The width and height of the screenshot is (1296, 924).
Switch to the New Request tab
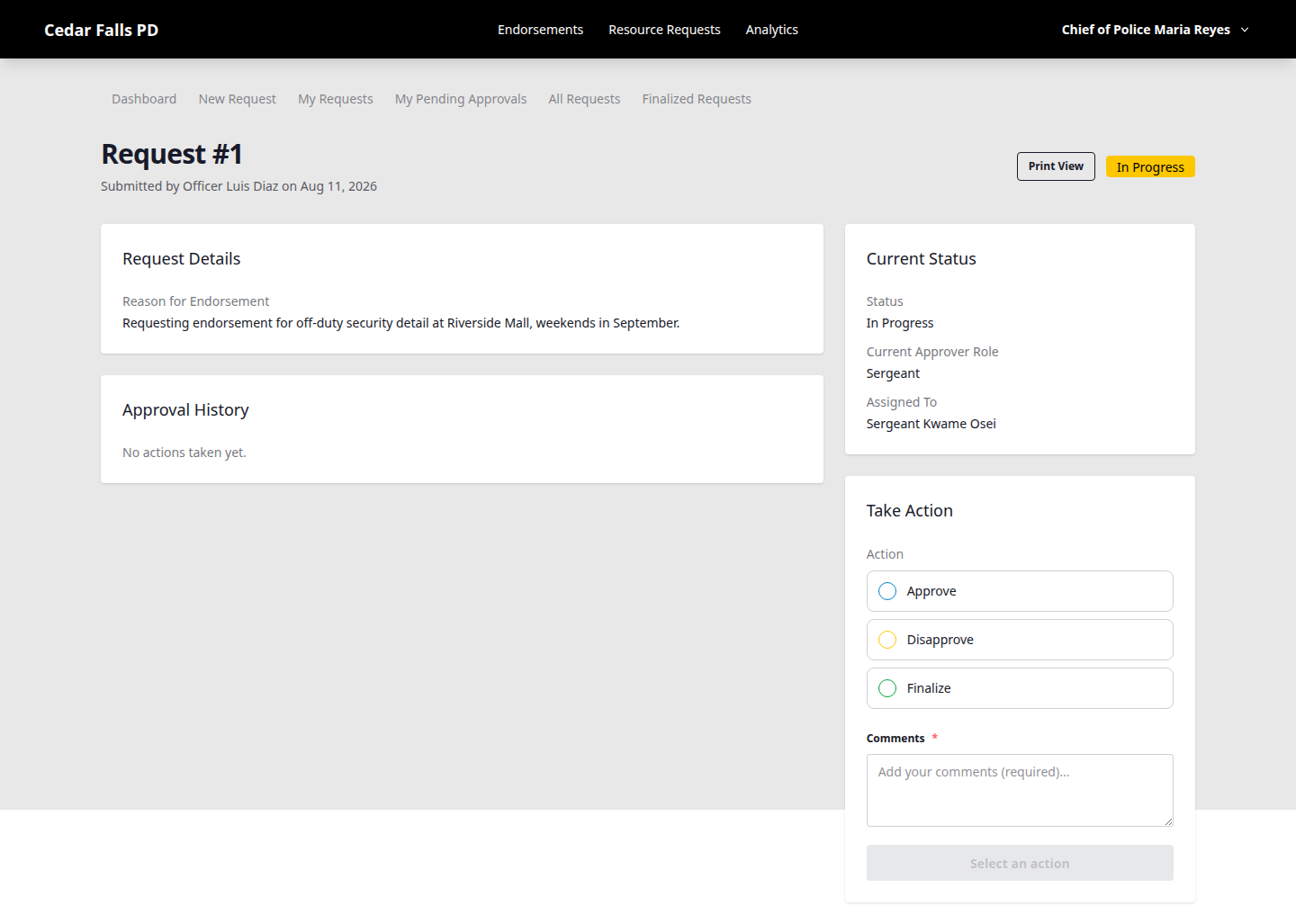tap(238, 99)
